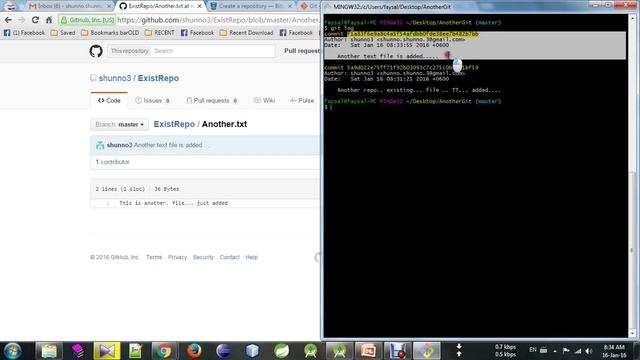
Task: Open the Pulse tab
Action: click(x=302, y=100)
